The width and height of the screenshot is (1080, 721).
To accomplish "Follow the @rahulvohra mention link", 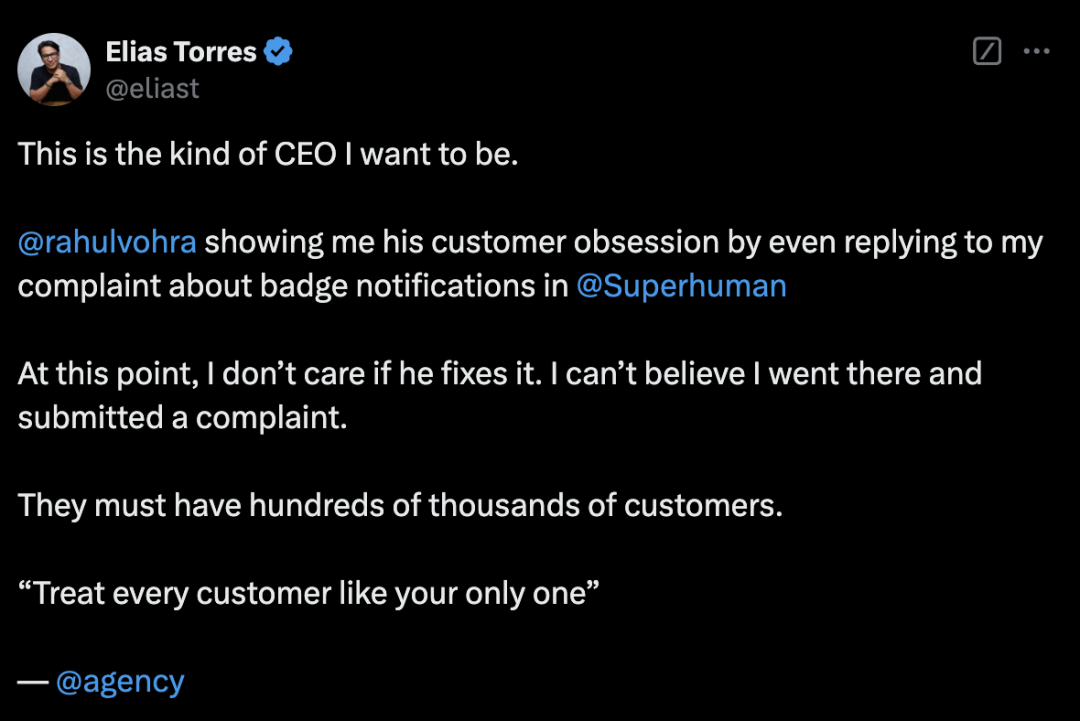I will pyautogui.click(x=107, y=242).
